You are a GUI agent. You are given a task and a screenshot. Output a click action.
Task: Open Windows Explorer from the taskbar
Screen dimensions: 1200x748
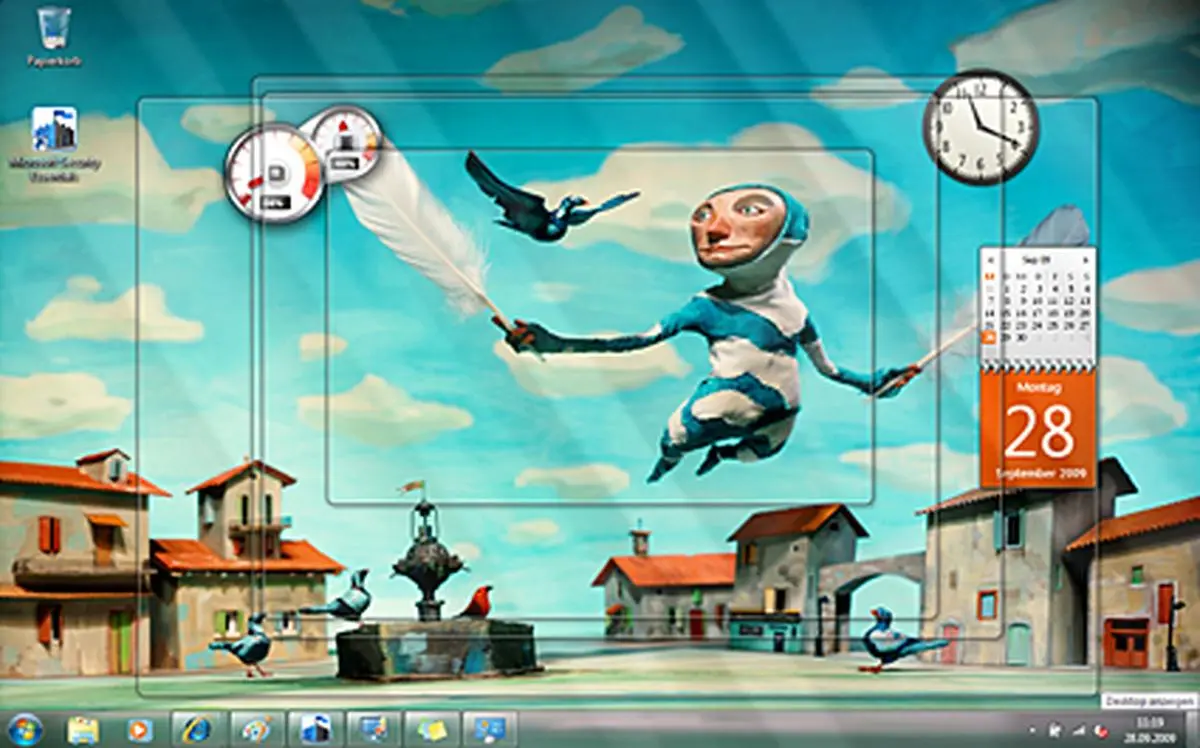(83, 729)
